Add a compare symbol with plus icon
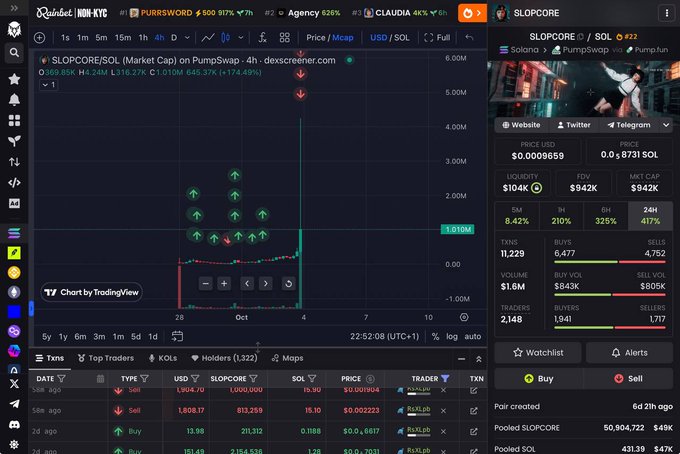680x454 pixels. click(x=39, y=38)
